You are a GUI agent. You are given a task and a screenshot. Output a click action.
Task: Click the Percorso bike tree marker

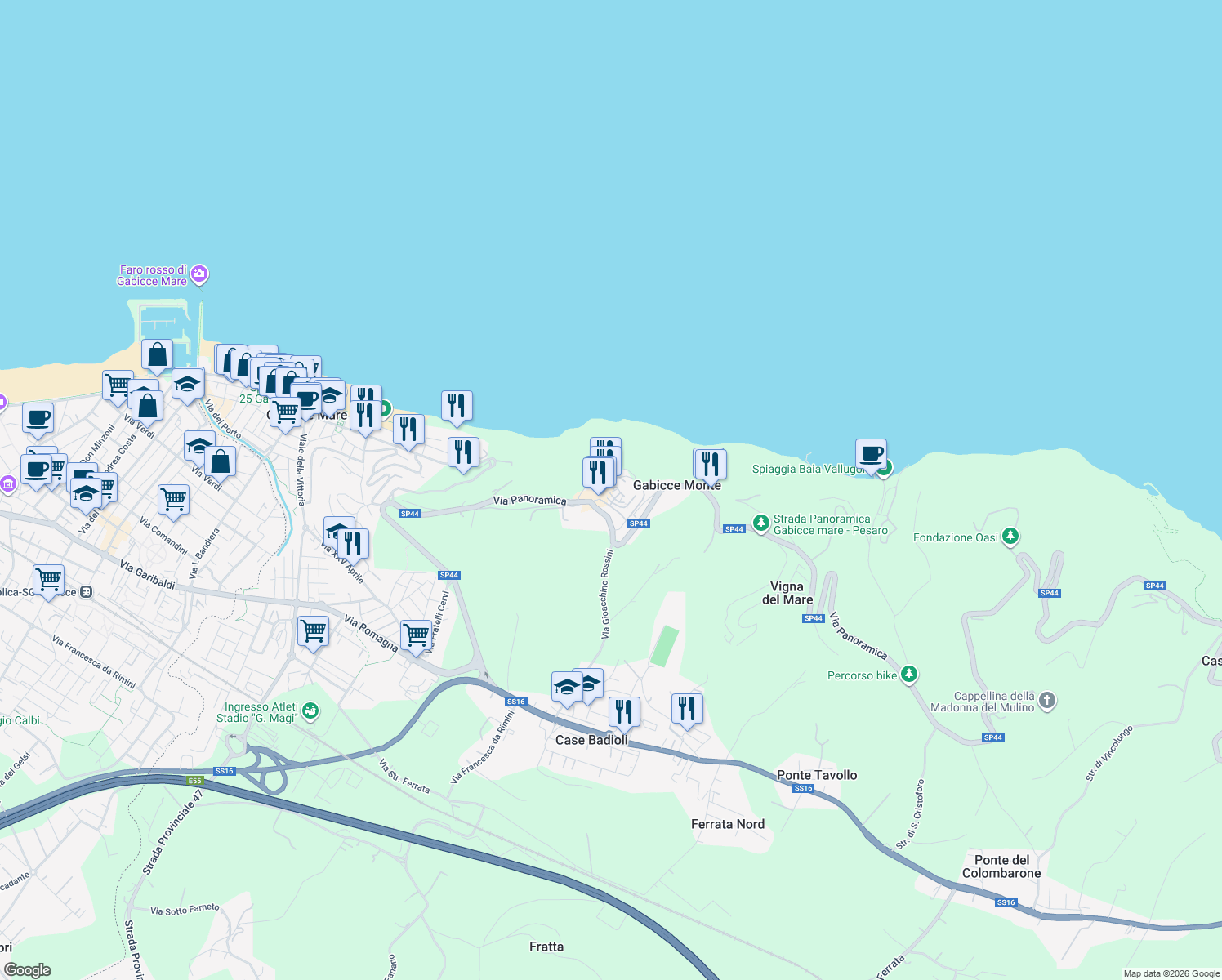(909, 675)
